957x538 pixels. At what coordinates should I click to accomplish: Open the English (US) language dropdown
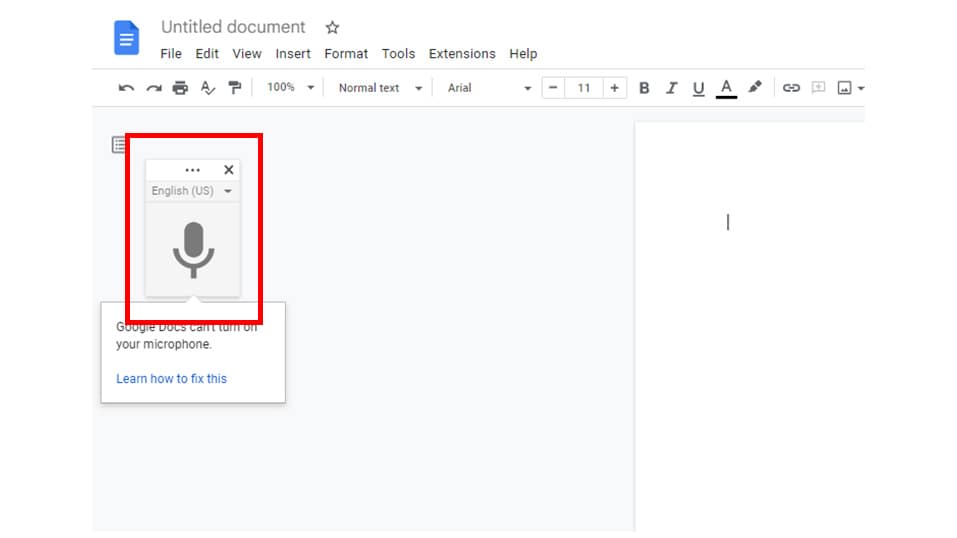pos(192,191)
